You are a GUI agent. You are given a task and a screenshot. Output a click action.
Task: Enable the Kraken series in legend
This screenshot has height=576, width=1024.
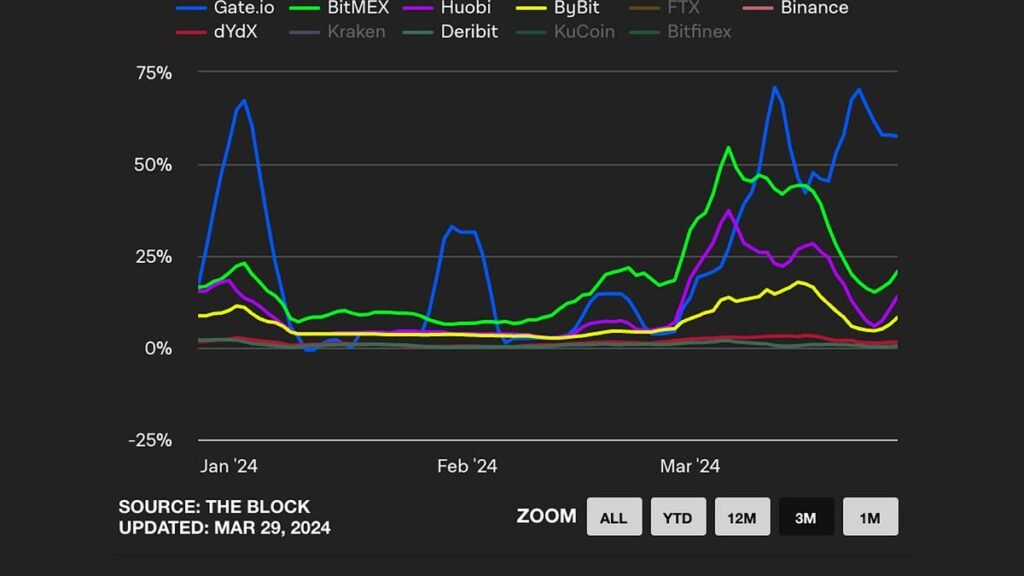(337, 31)
